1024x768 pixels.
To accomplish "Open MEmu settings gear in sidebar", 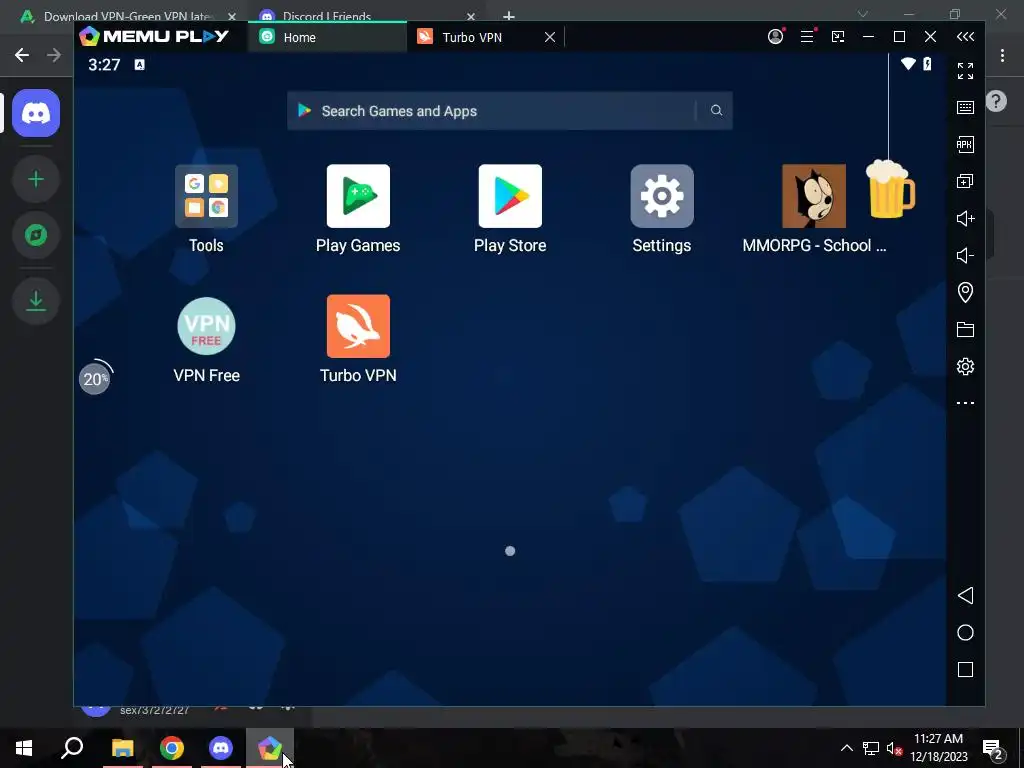I will pos(965,366).
